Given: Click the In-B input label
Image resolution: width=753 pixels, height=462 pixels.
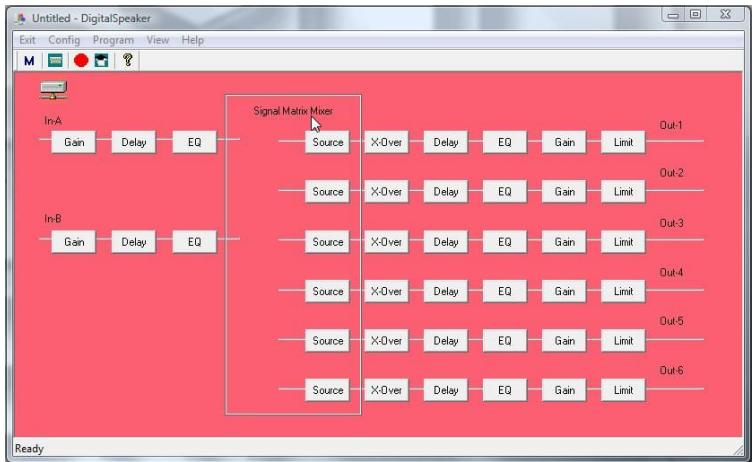Looking at the screenshot, I should (x=53, y=219).
